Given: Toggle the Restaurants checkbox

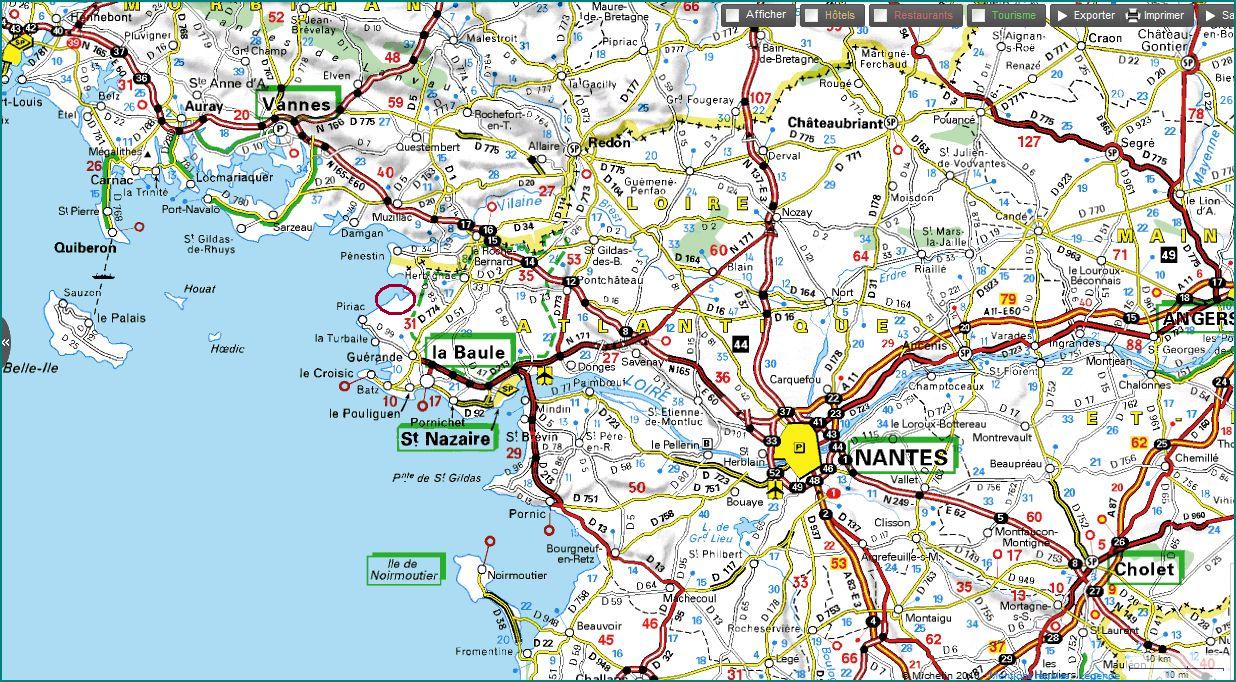Looking at the screenshot, I should click(880, 16).
